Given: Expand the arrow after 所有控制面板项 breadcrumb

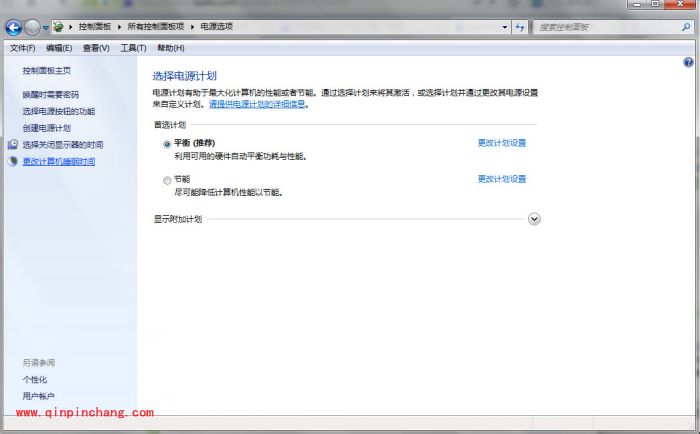Looking at the screenshot, I should click(x=192, y=27).
